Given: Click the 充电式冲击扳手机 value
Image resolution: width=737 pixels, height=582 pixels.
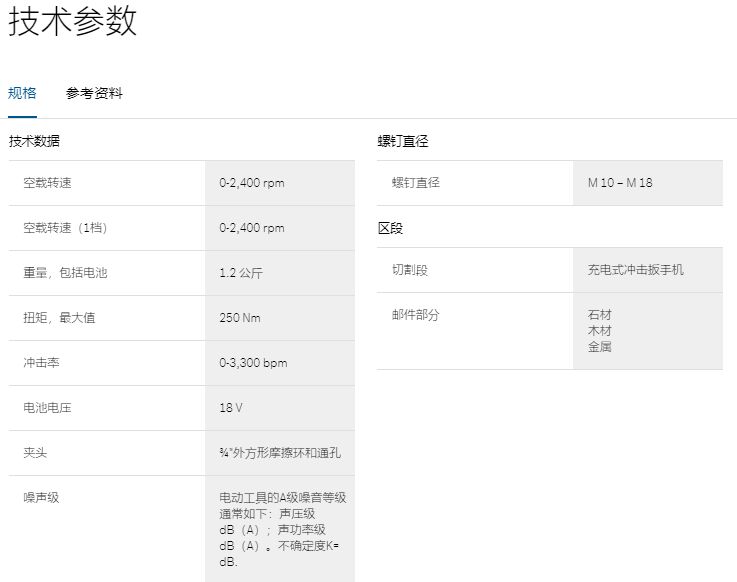Looking at the screenshot, I should point(636,270).
